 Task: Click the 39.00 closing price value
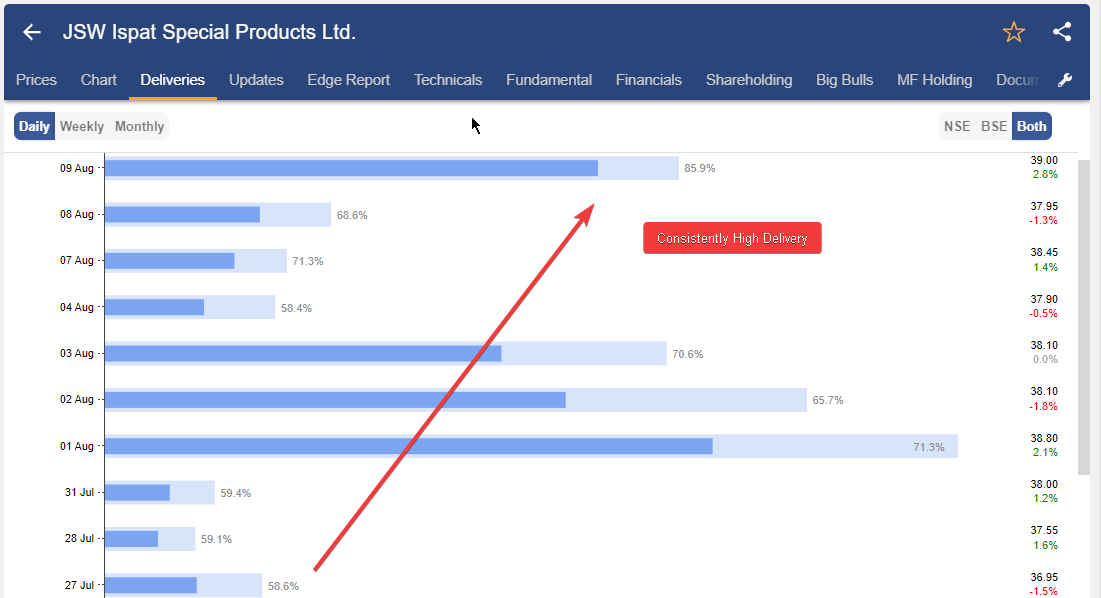[x=1044, y=160]
